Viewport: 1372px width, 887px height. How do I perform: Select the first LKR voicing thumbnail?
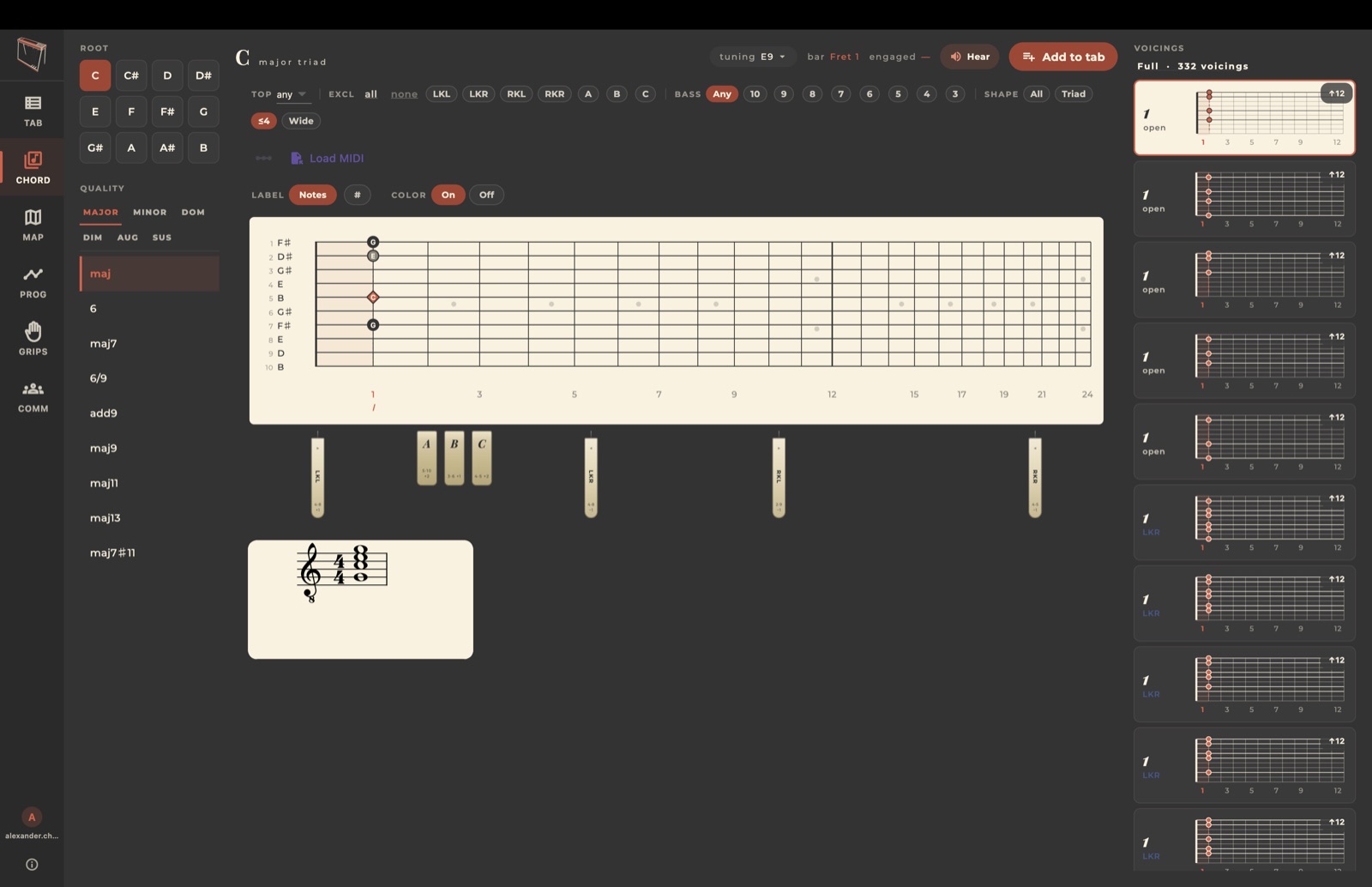[1244, 522]
